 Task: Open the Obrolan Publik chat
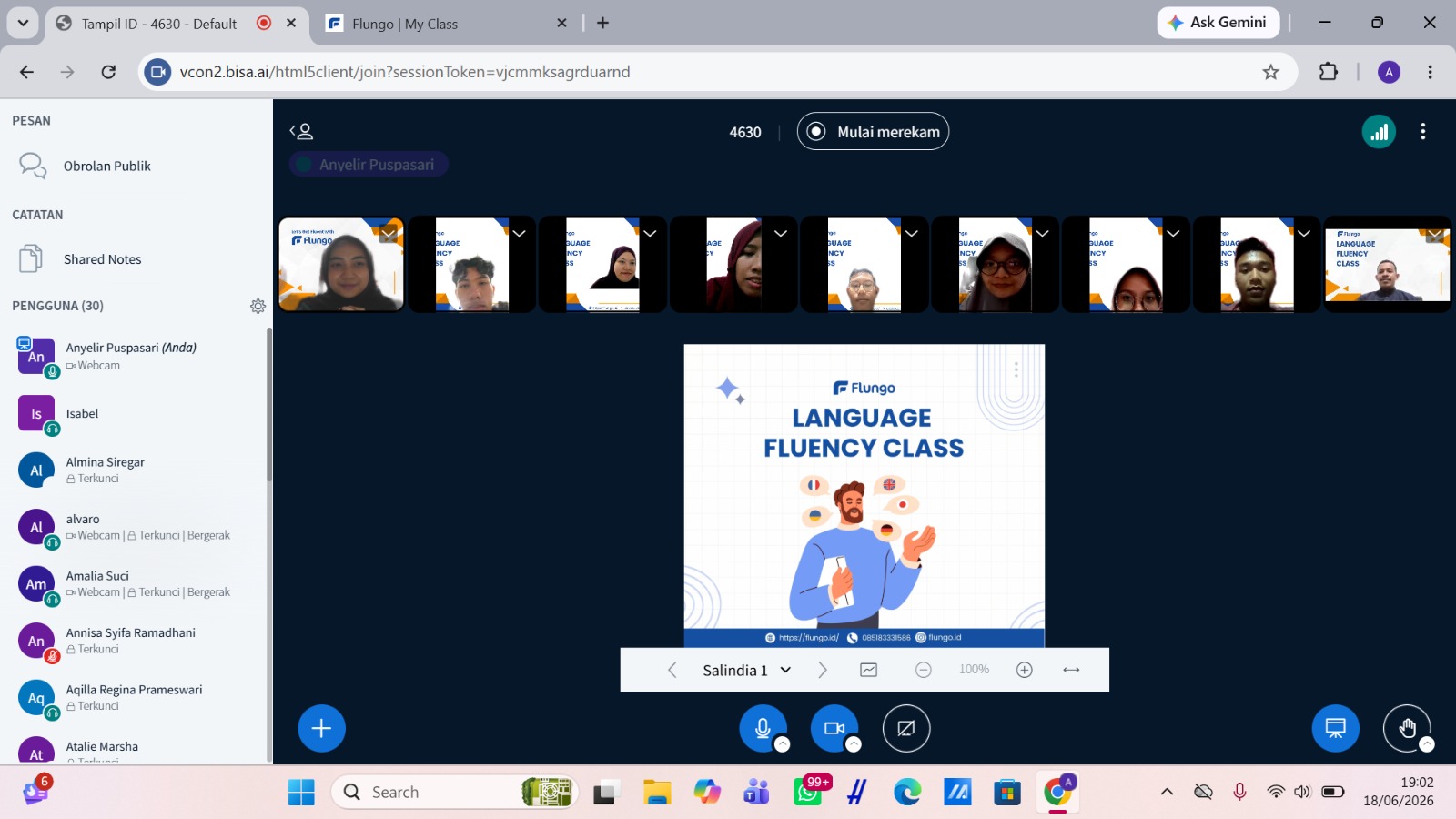coord(107,166)
